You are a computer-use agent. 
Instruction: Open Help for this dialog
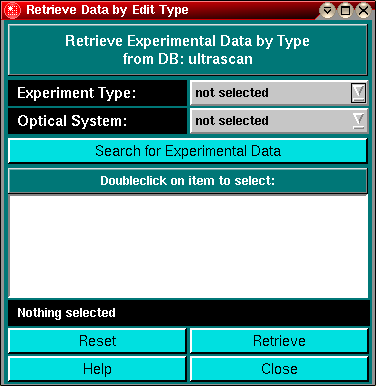97,369
